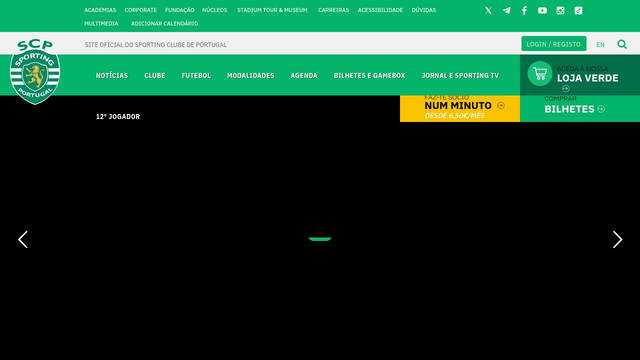Open the 12º Jogador menu item
This screenshot has width=640, height=360.
pos(118,117)
